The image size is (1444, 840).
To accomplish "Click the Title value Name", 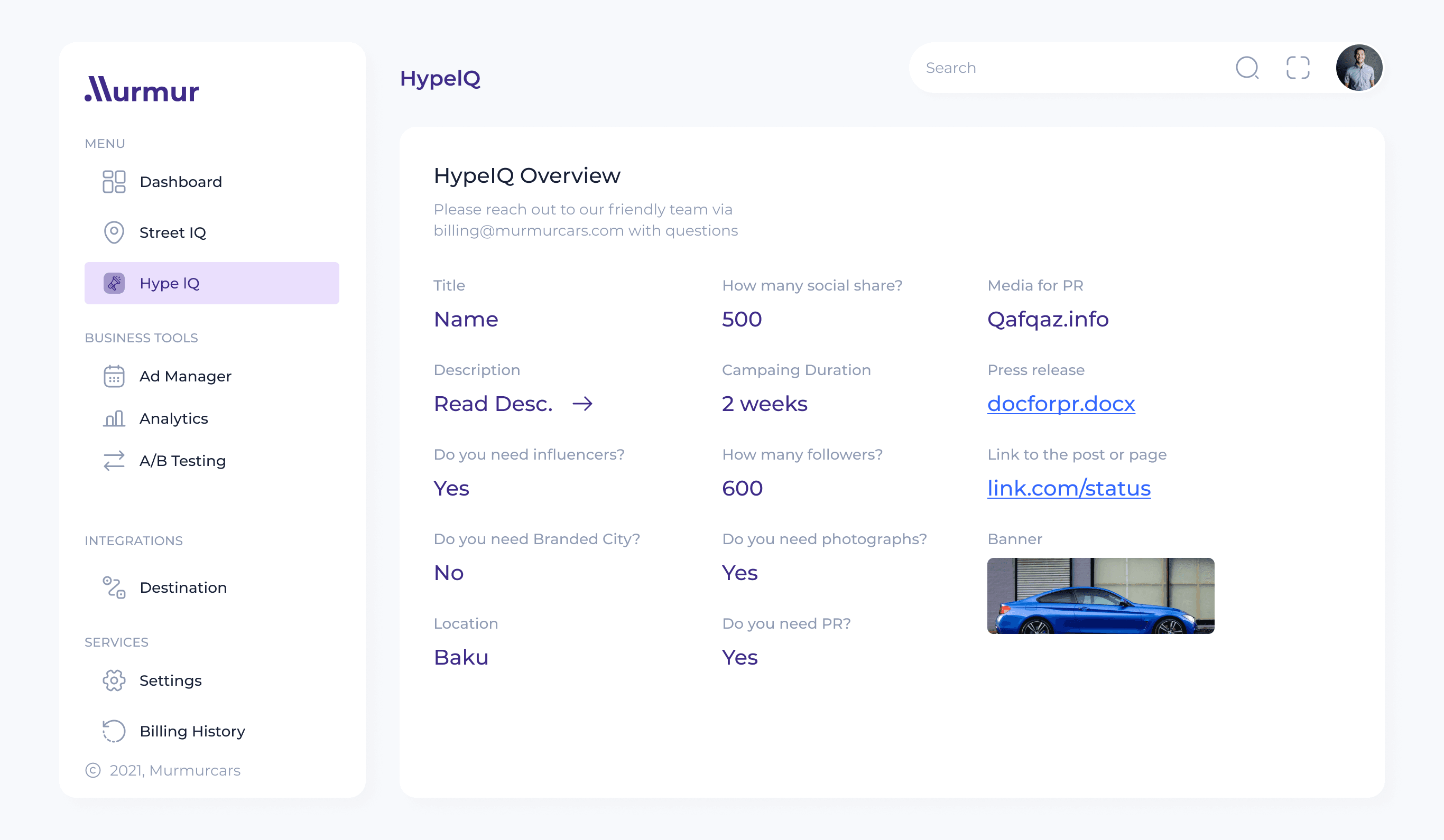I will (465, 320).
